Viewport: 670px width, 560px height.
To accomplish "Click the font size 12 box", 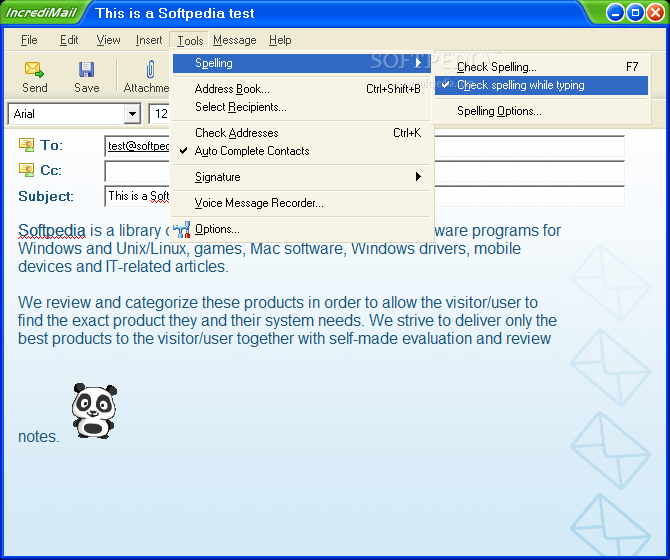I will click(x=161, y=114).
